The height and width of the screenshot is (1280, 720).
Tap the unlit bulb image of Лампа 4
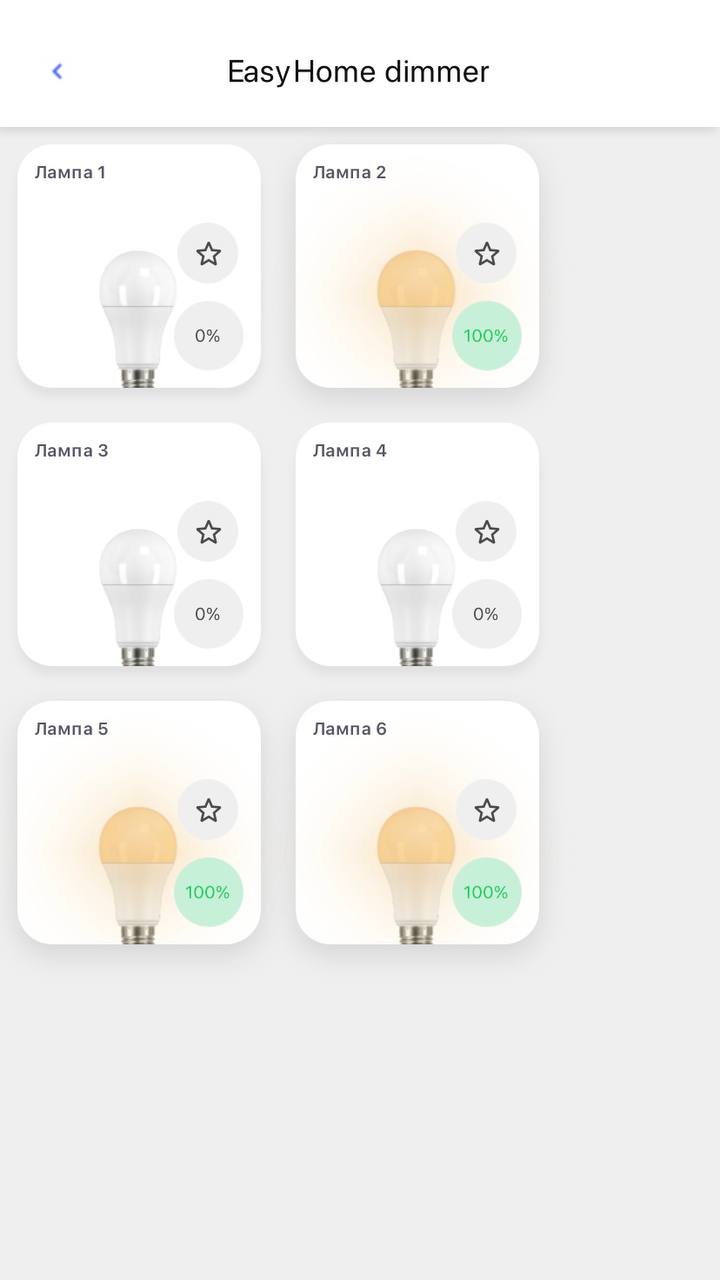click(x=416, y=597)
